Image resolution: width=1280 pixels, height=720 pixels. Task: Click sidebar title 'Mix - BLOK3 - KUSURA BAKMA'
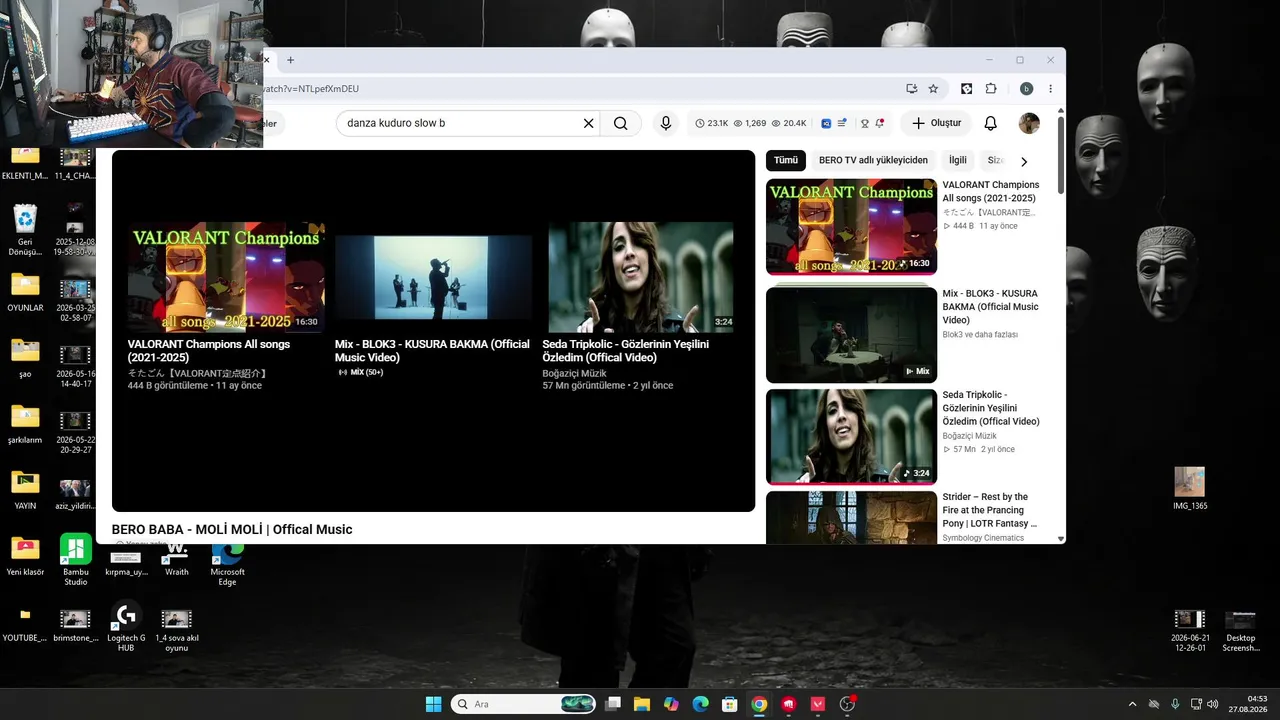coord(991,307)
